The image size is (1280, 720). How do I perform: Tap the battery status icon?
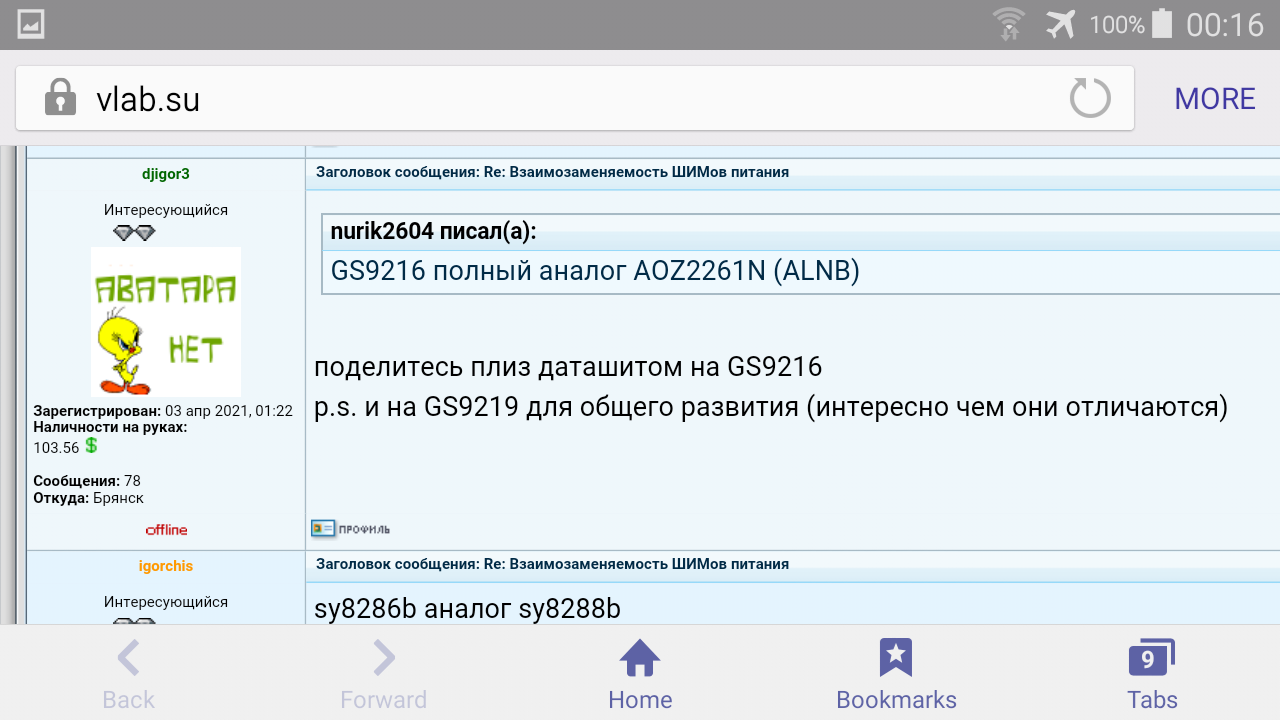pos(1162,24)
